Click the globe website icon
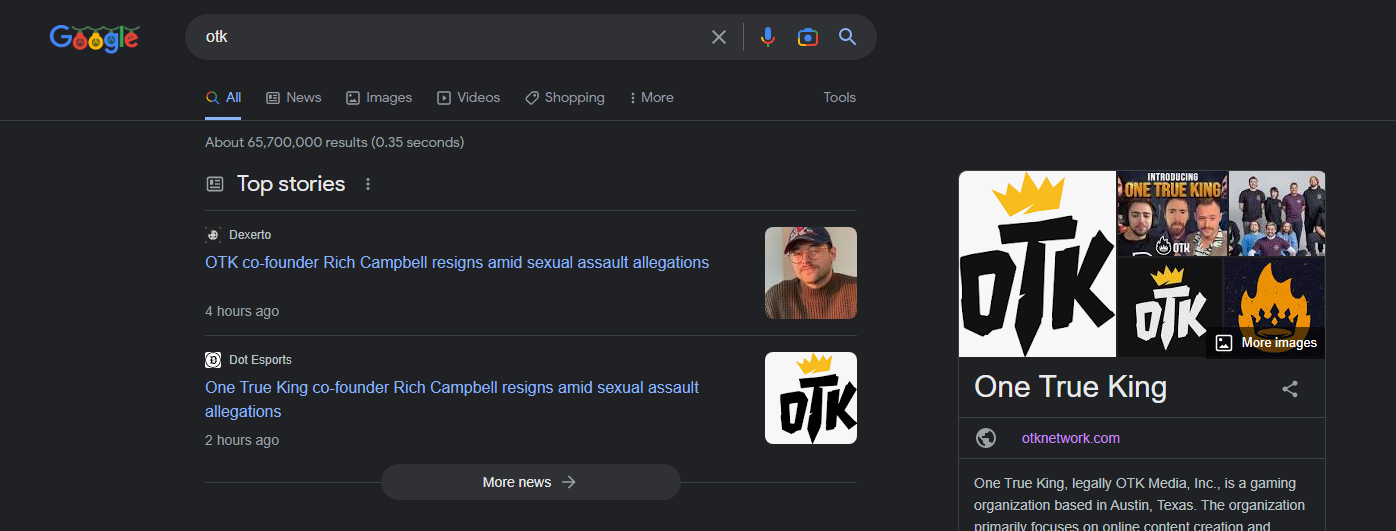 pos(986,438)
